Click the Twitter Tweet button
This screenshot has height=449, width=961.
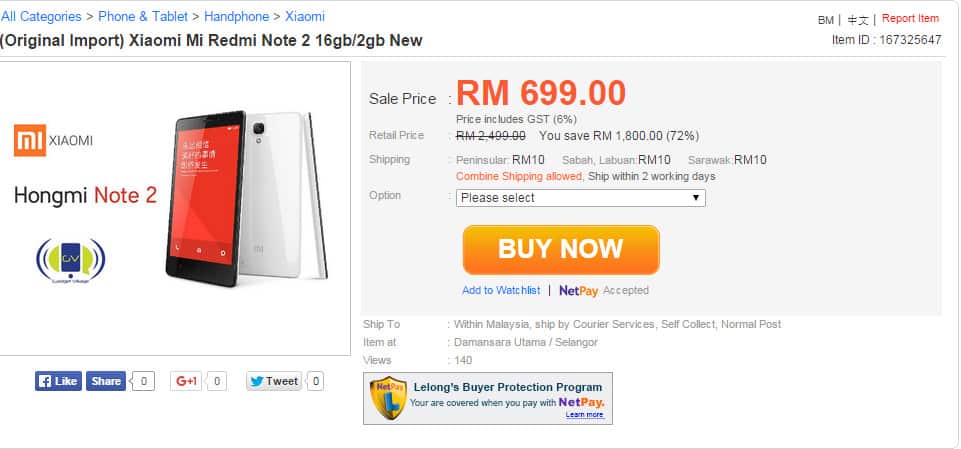click(274, 381)
